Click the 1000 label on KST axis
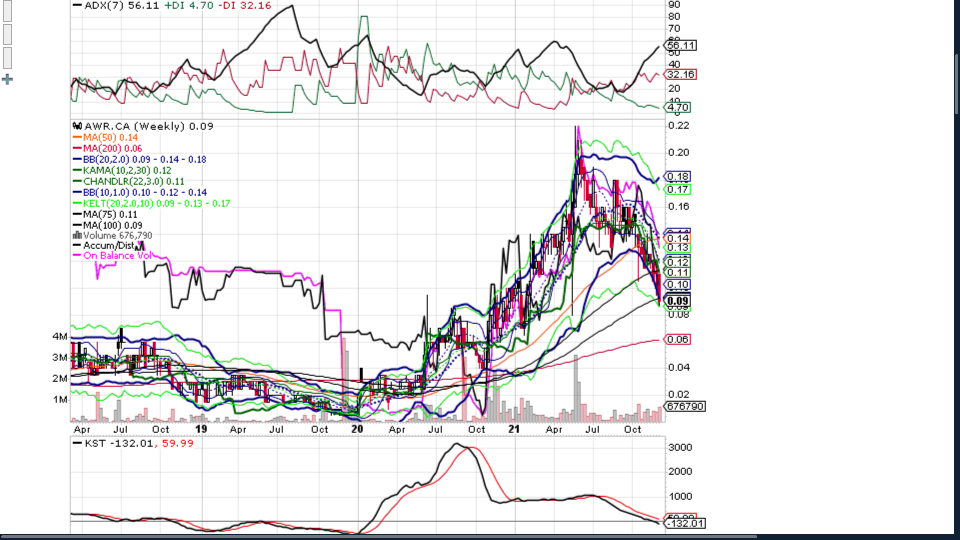 pos(680,497)
